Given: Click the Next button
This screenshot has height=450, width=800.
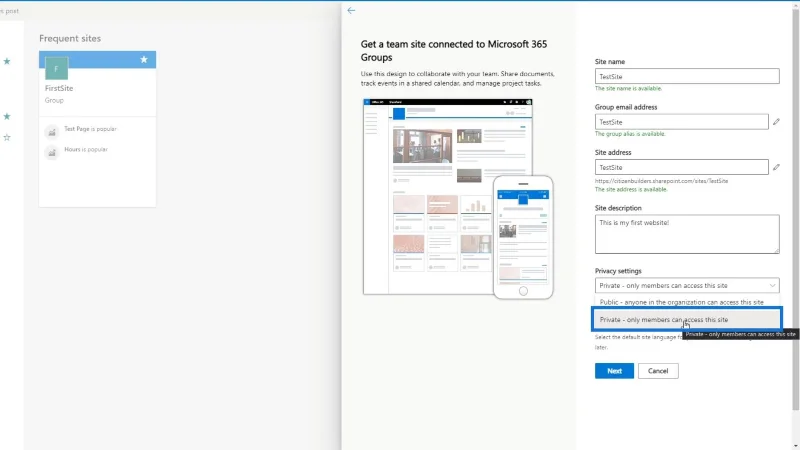Looking at the screenshot, I should coord(614,371).
